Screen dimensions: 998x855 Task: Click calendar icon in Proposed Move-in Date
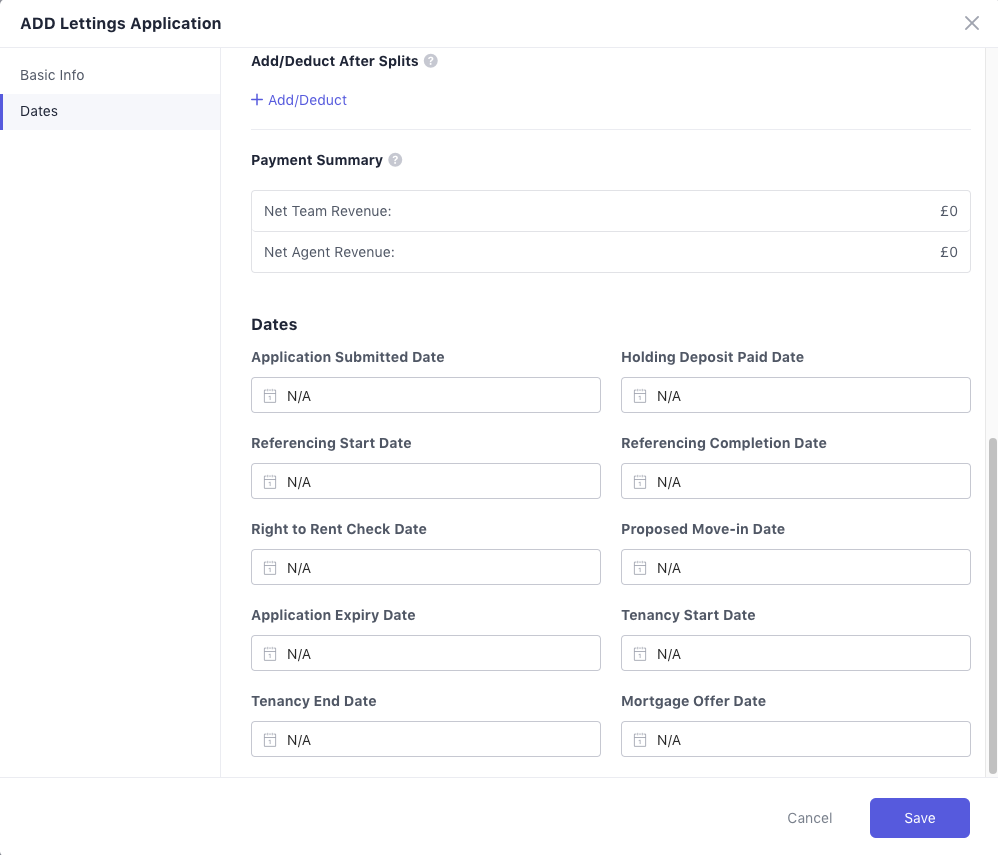pyautogui.click(x=640, y=568)
